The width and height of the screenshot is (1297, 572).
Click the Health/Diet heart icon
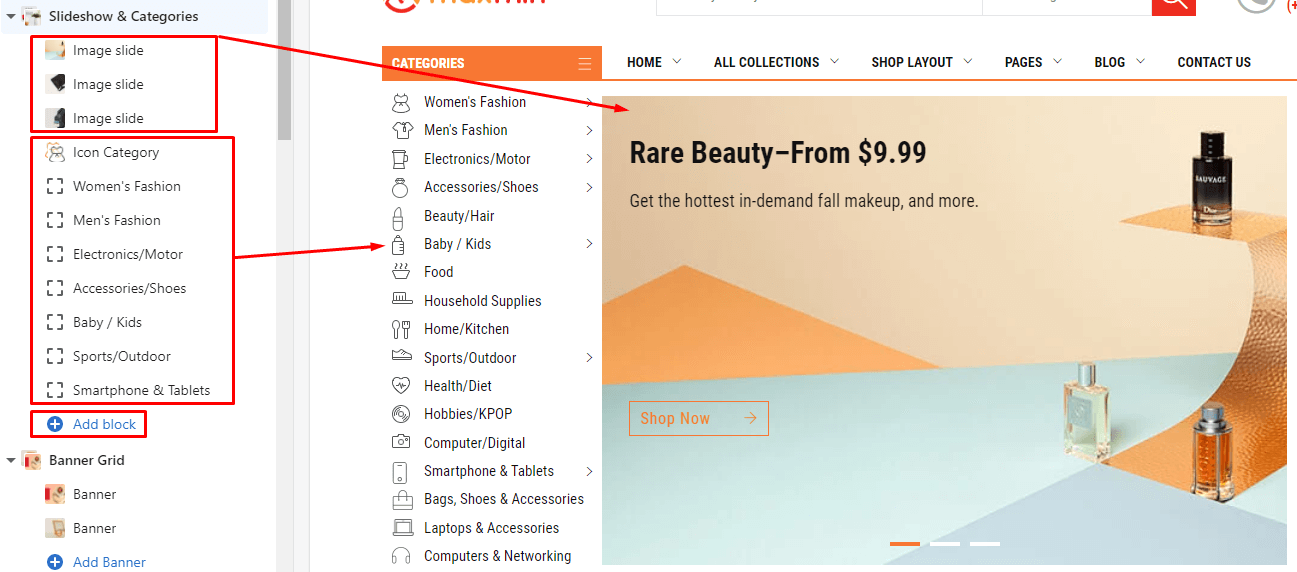pos(401,386)
